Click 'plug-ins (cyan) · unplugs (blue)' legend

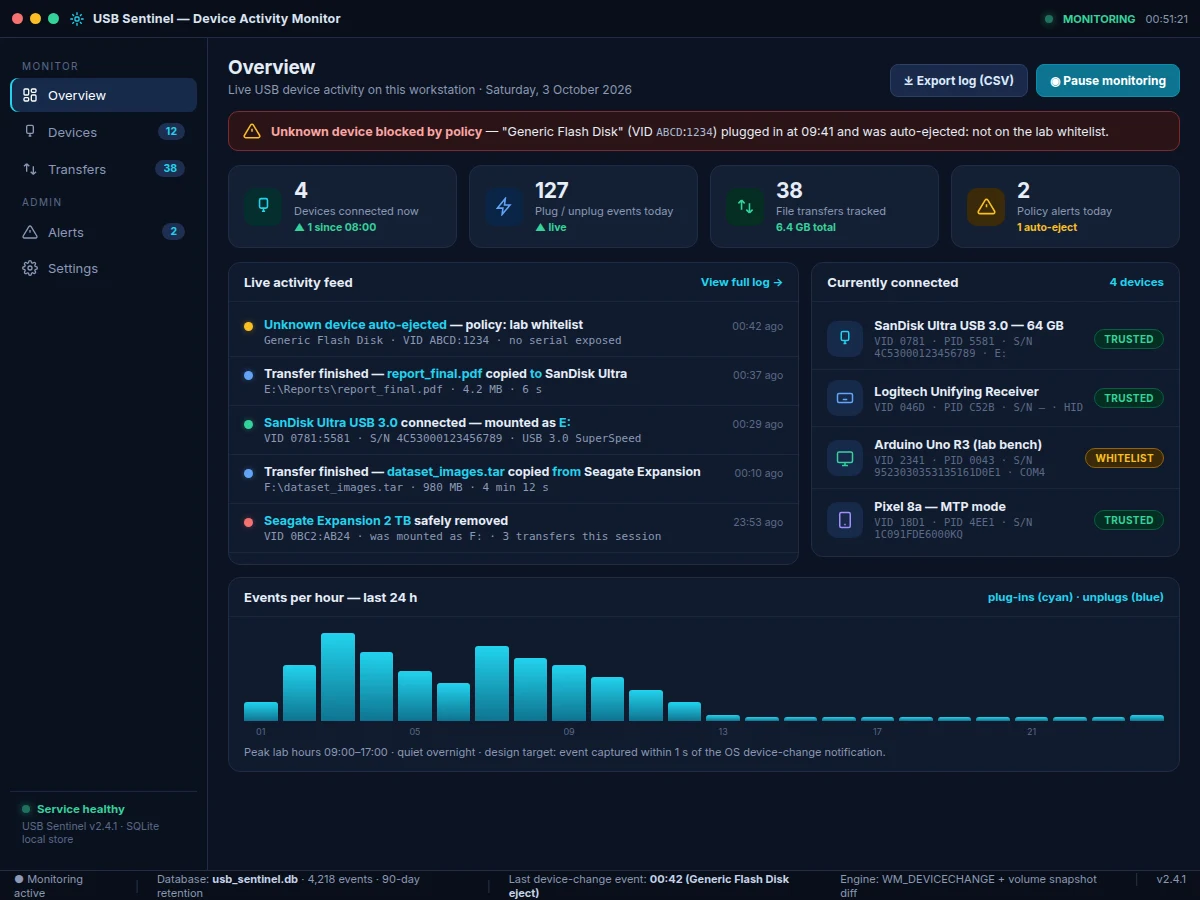[1076, 597]
